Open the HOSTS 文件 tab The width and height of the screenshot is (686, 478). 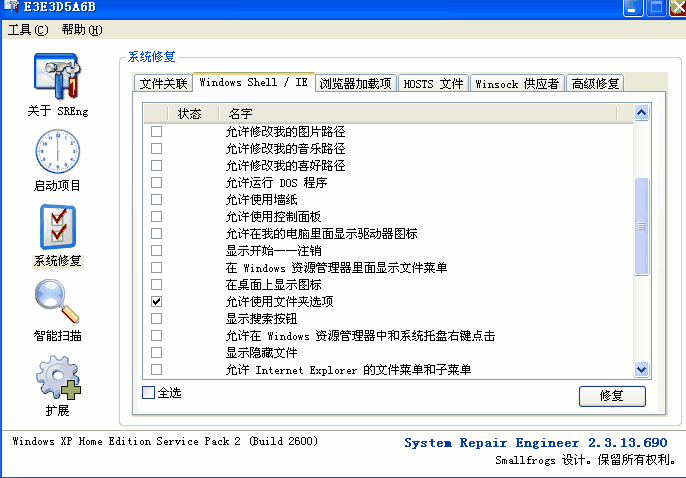coord(433,83)
